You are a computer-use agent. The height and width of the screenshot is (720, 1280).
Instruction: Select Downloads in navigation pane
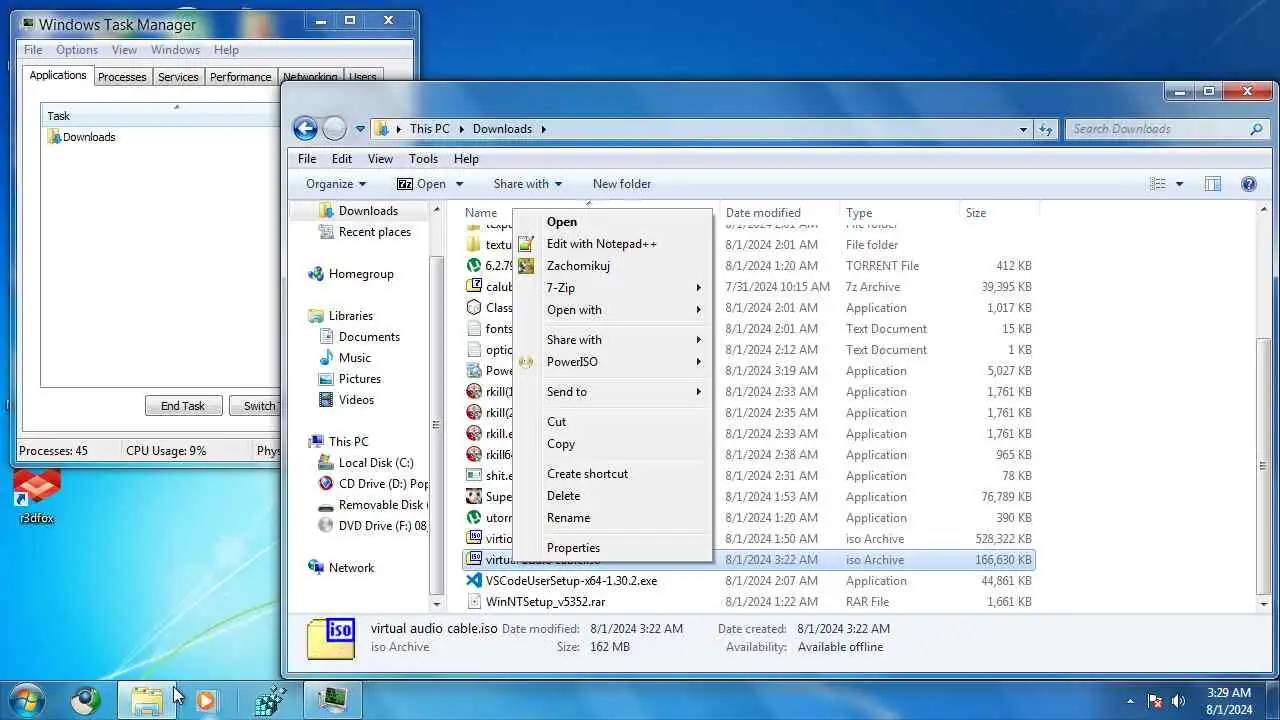pos(368,211)
